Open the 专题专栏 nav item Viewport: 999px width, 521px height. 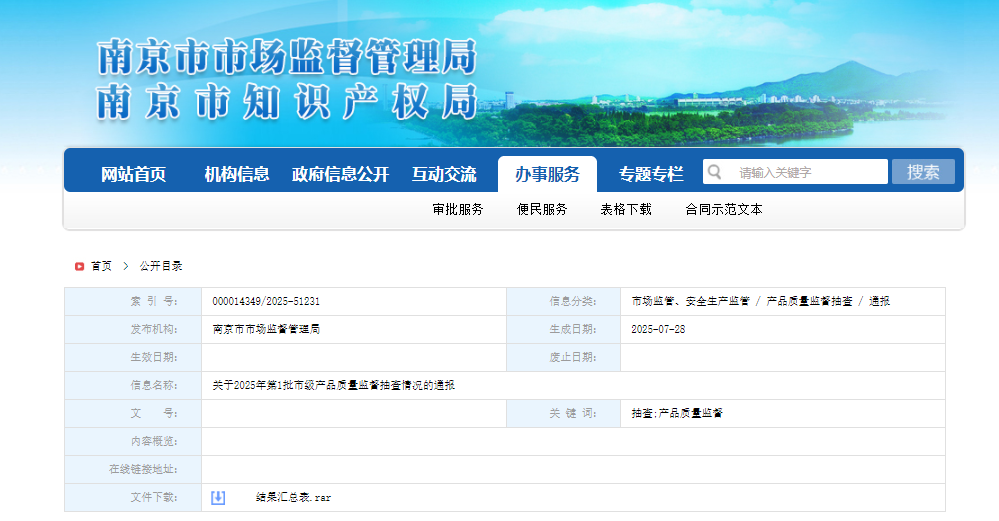point(650,174)
